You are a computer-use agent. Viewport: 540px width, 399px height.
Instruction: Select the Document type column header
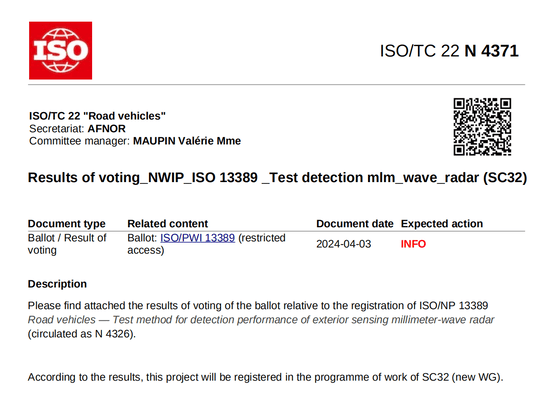(66, 224)
